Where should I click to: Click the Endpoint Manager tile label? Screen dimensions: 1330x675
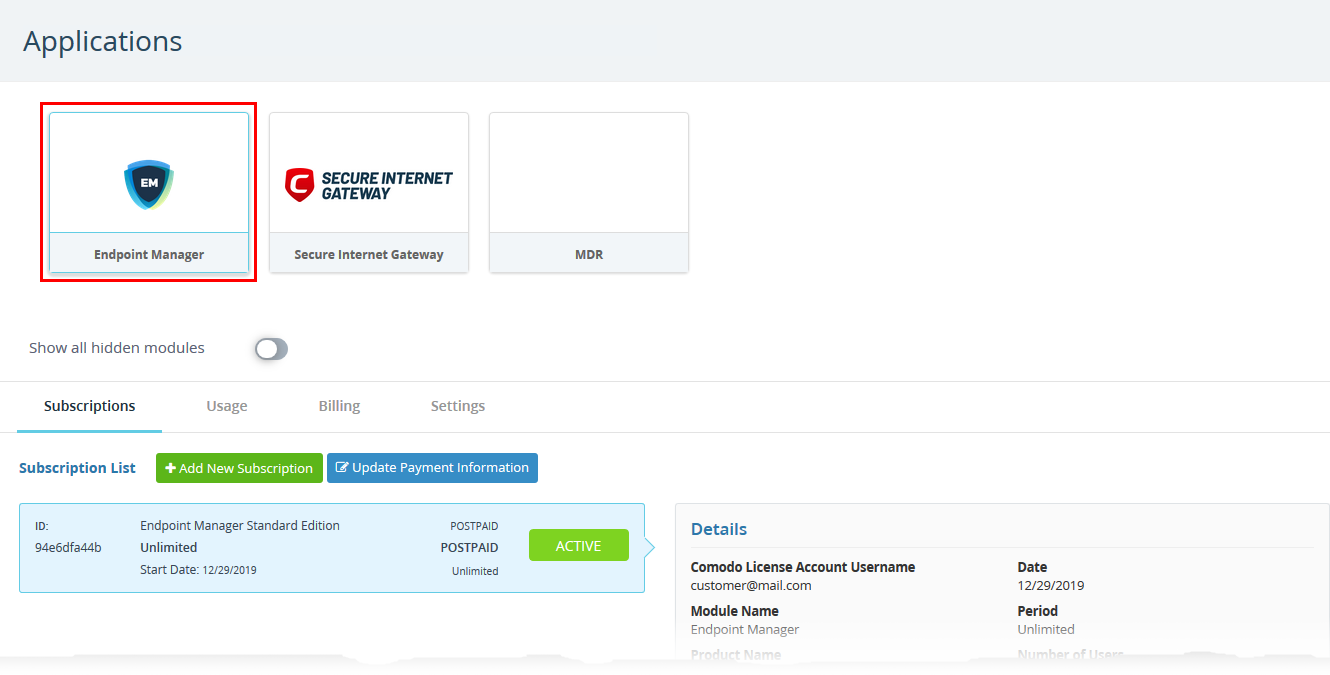[x=149, y=255]
